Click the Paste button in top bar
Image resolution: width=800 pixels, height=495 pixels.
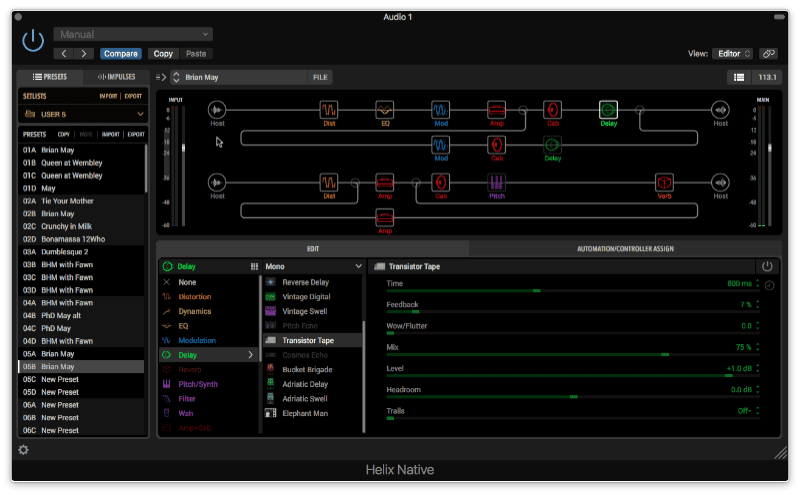click(196, 54)
